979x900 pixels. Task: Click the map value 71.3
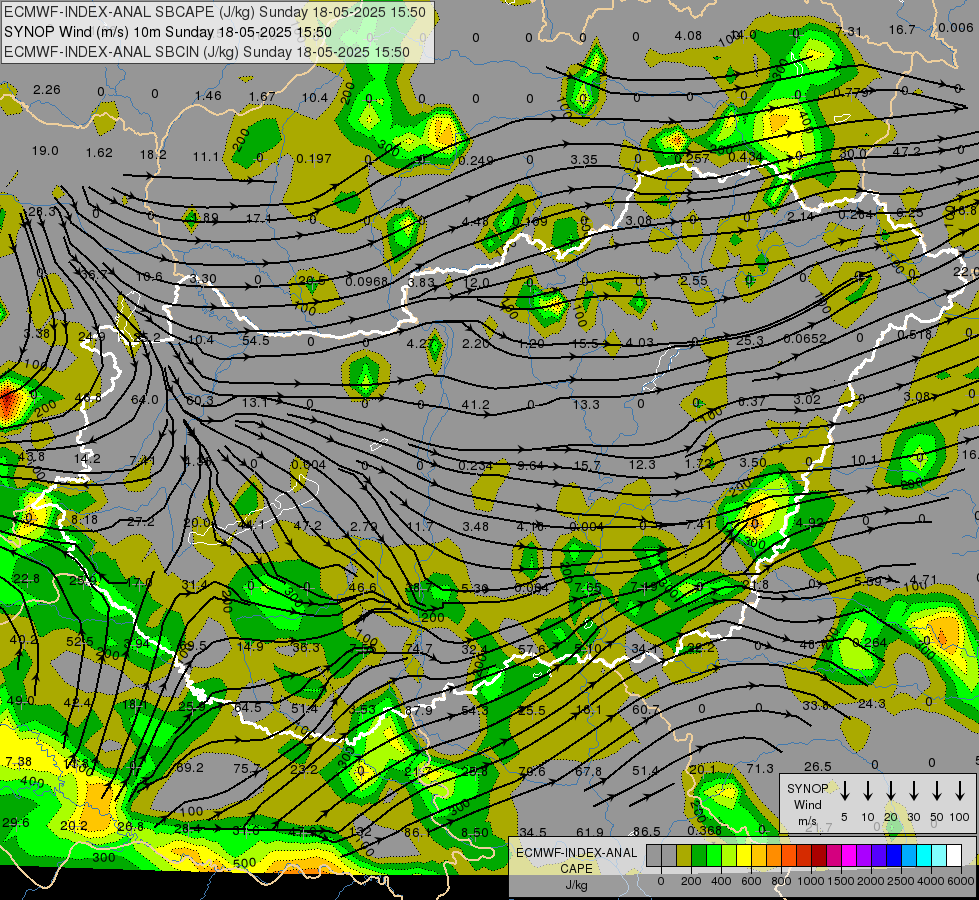pos(760,769)
